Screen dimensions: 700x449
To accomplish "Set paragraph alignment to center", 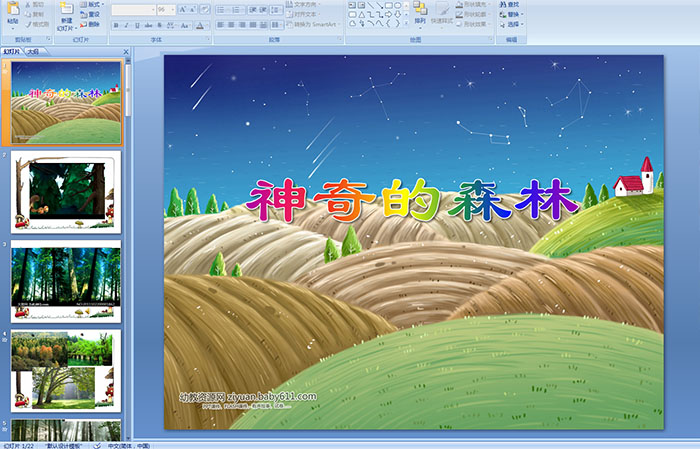I will click(x=231, y=25).
